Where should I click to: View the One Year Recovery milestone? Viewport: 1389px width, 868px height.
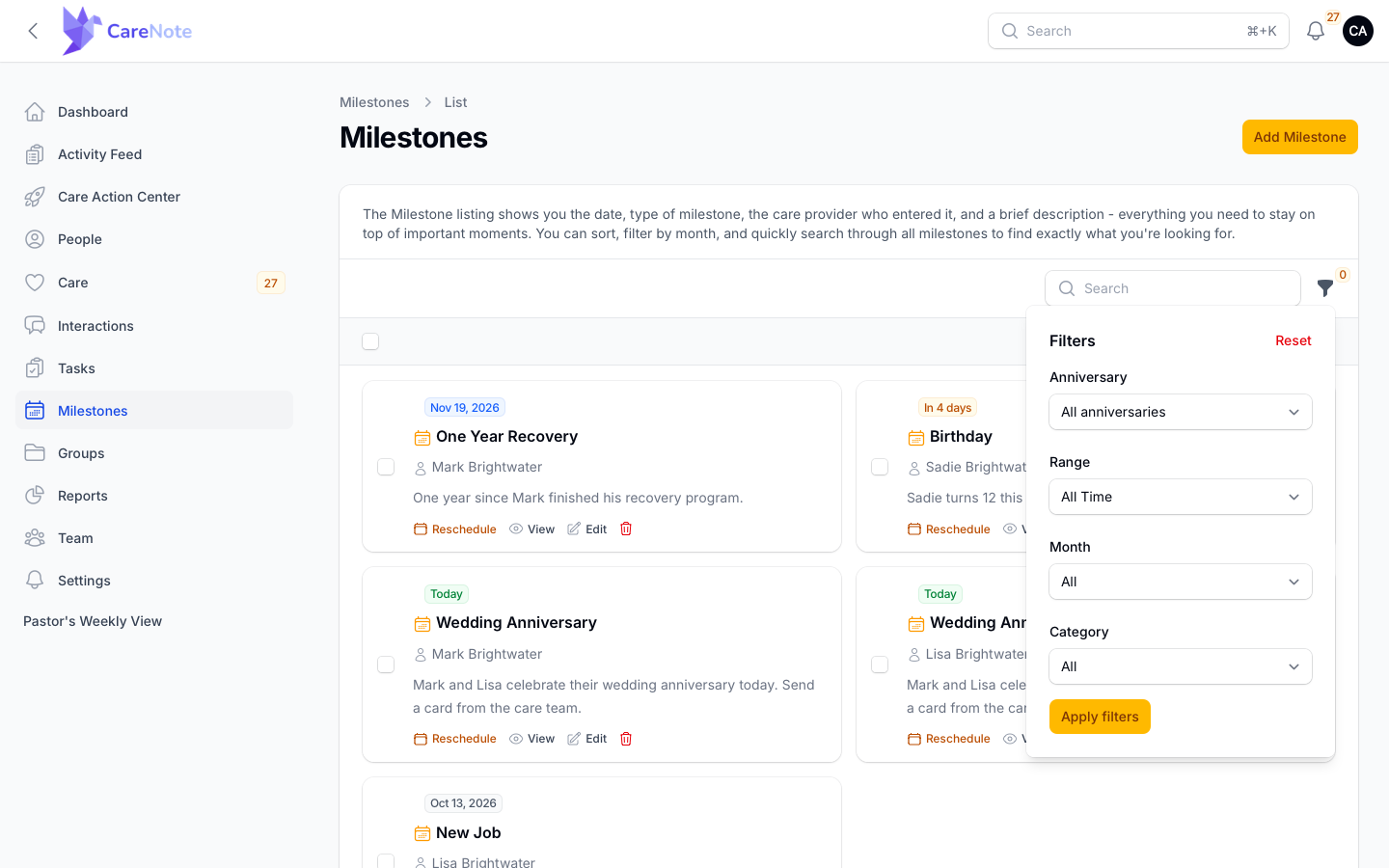531,529
